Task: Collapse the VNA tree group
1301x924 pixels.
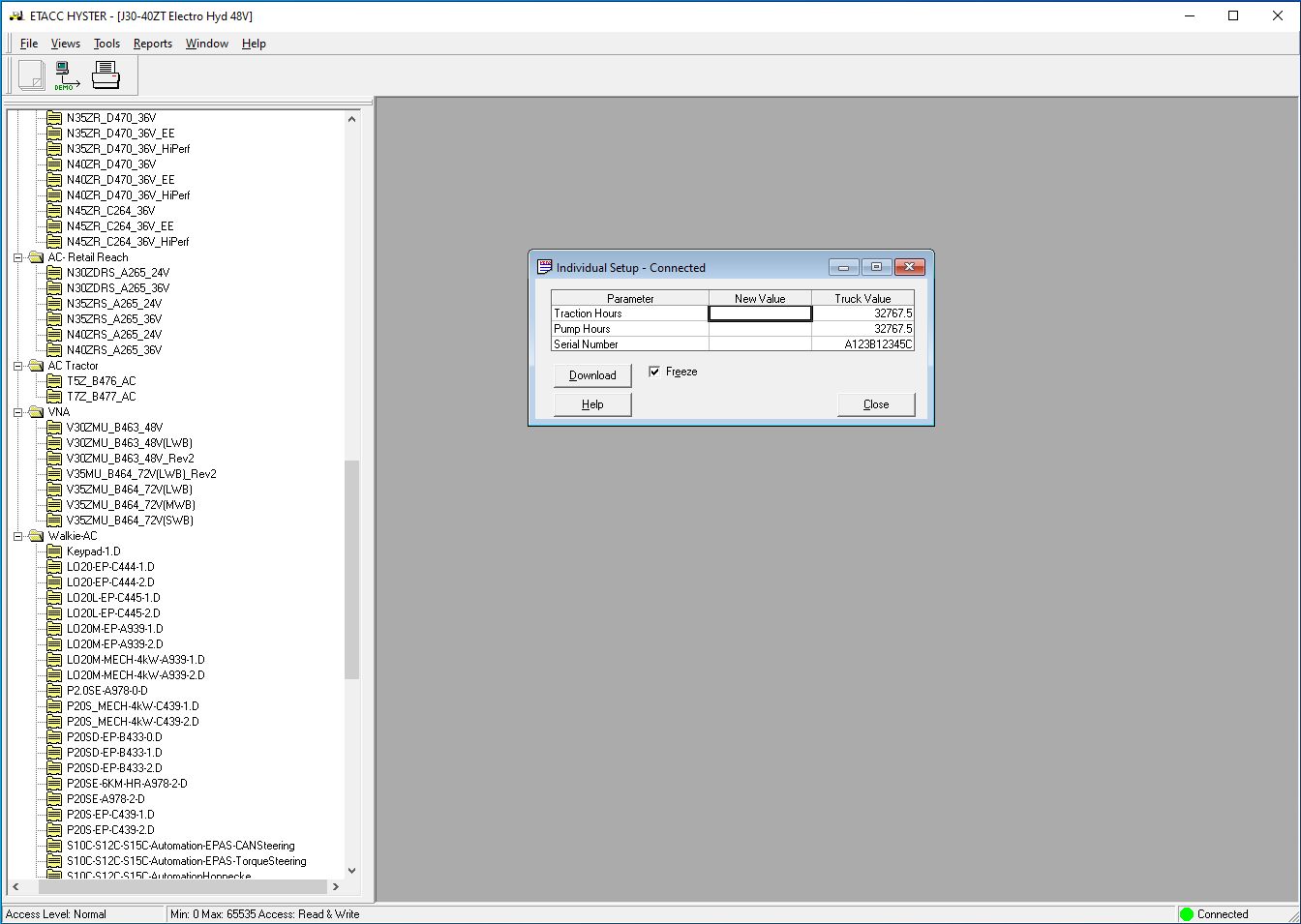Action: coord(18,412)
